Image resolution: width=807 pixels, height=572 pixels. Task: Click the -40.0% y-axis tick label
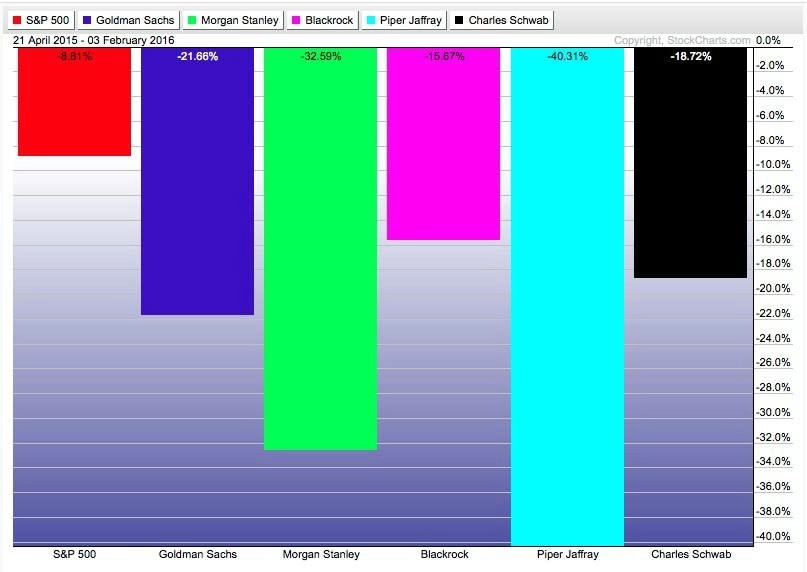point(773,536)
